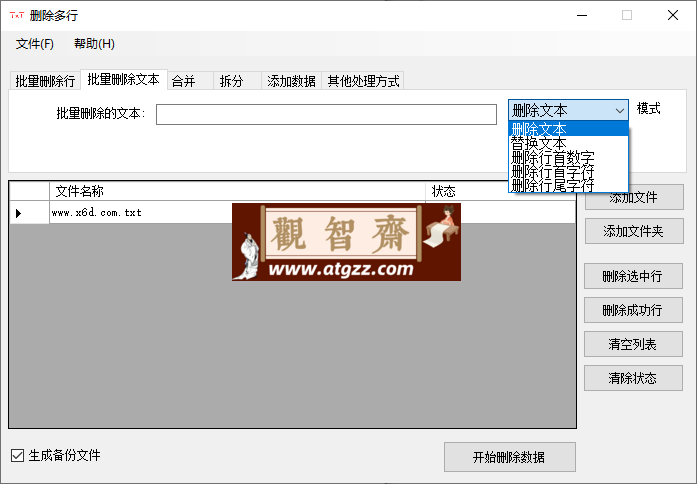Open the 其他处理方式 tab
The height and width of the screenshot is (484, 697).
363,81
